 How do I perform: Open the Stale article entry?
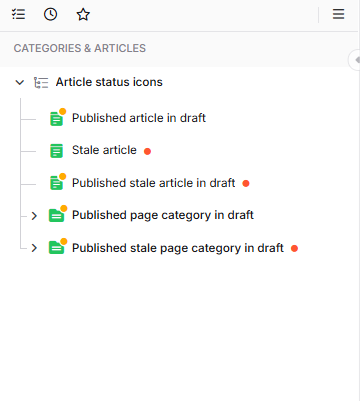[x=104, y=150]
